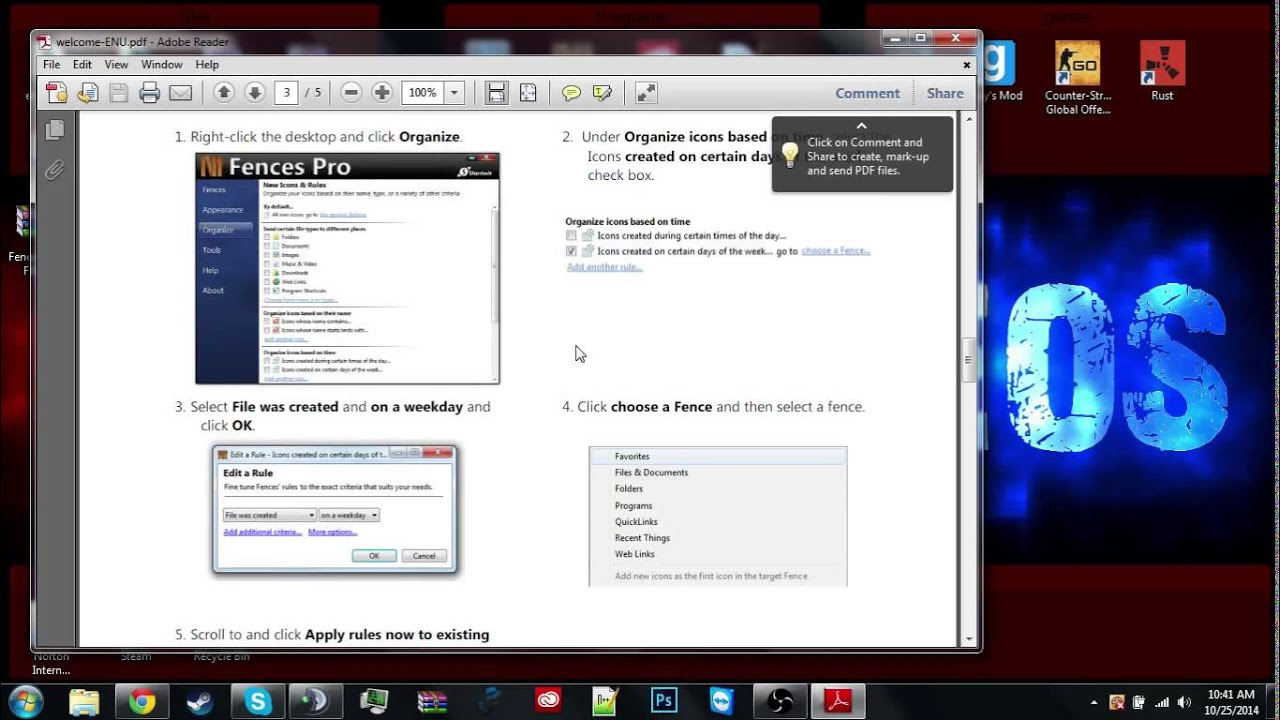The width and height of the screenshot is (1280, 720).
Task: Open the Rust desktop shortcut
Action: pyautogui.click(x=1162, y=71)
